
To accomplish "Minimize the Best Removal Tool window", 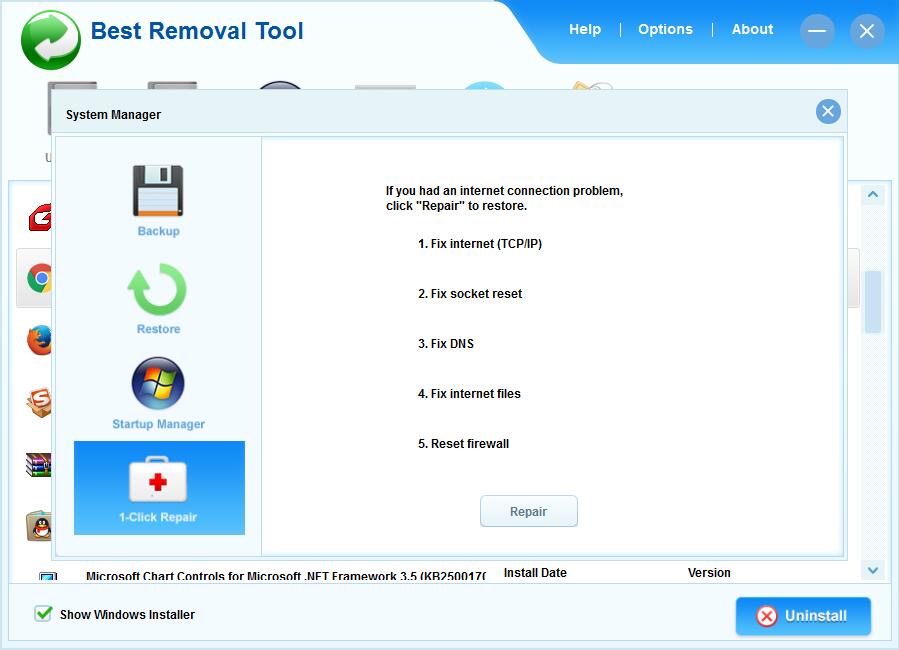I will pyautogui.click(x=816, y=30).
